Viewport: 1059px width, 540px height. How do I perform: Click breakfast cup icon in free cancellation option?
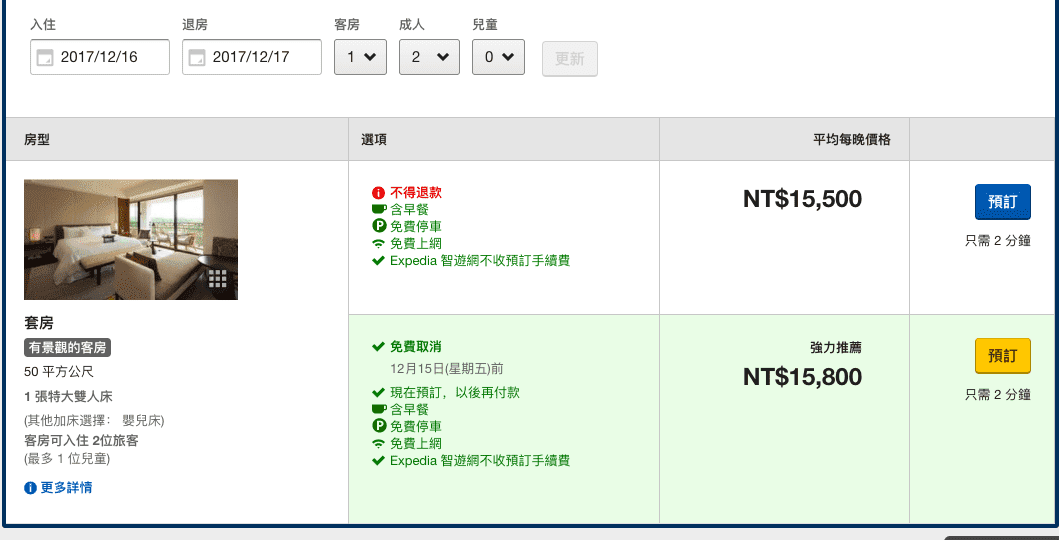(x=379, y=410)
